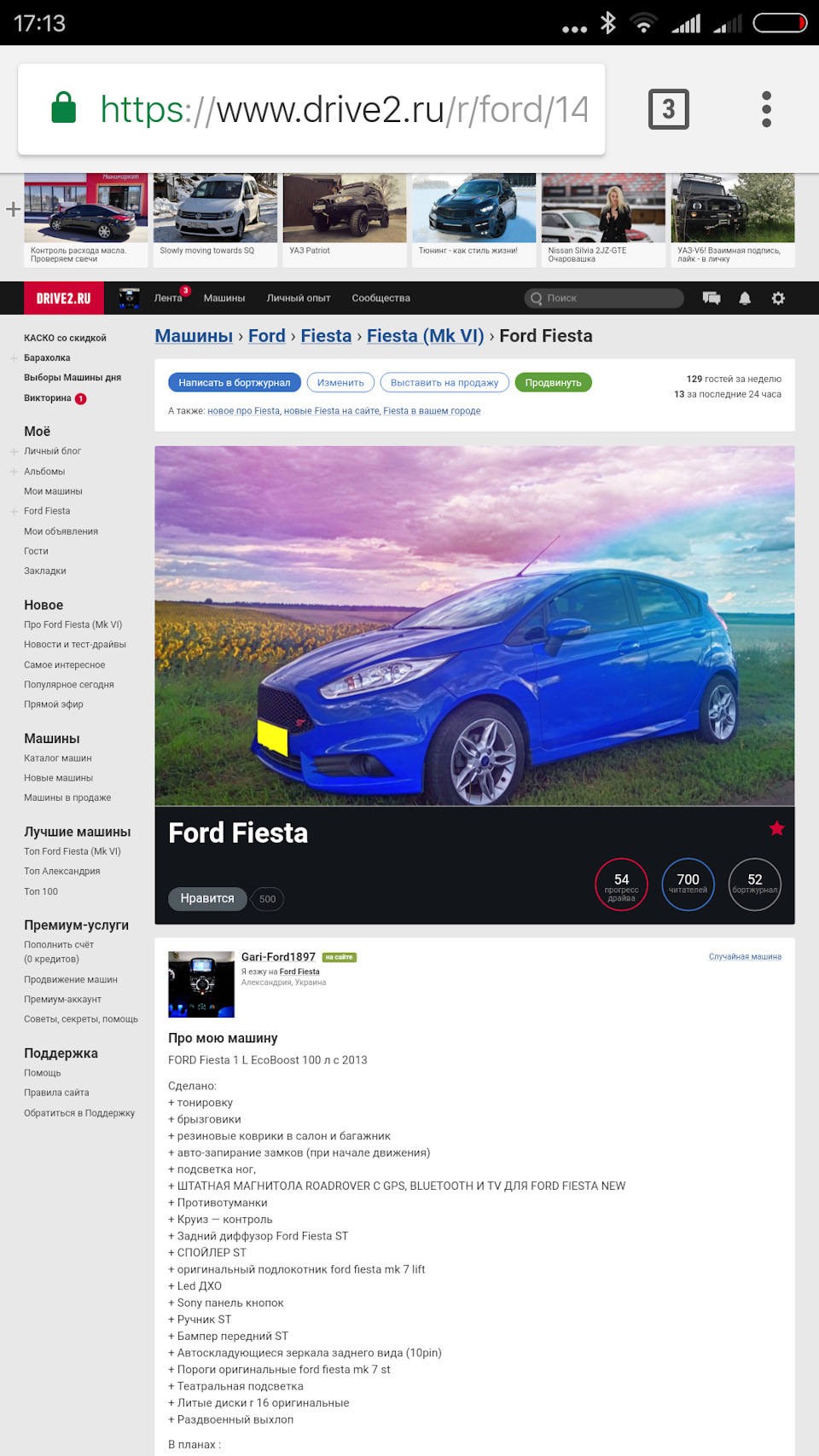819x1456 pixels.
Task: Click the Изменить button
Action: coord(340,383)
